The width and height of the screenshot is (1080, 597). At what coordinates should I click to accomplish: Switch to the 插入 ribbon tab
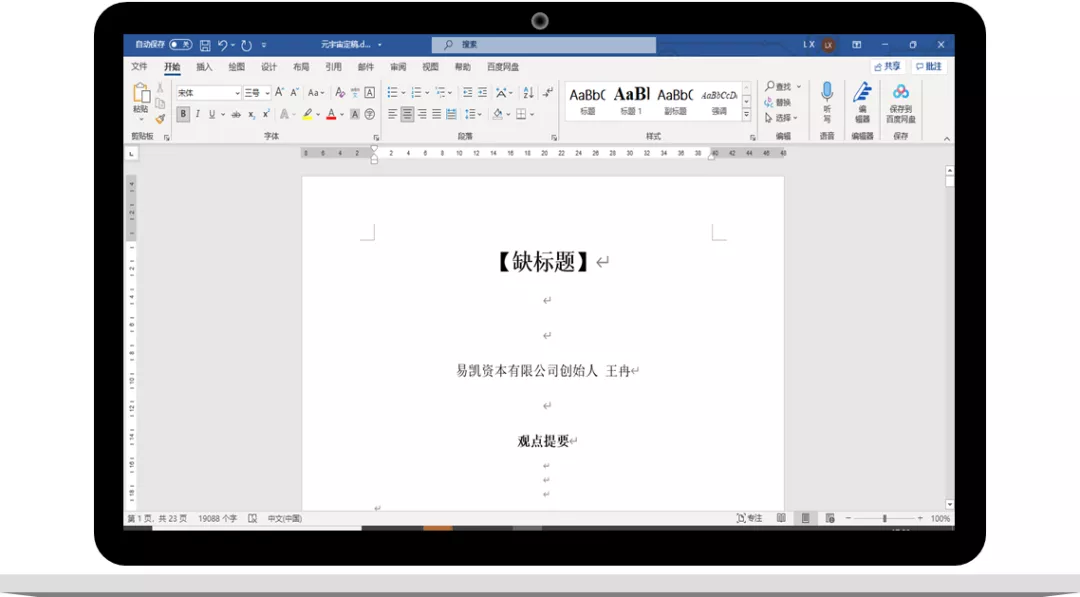point(204,67)
